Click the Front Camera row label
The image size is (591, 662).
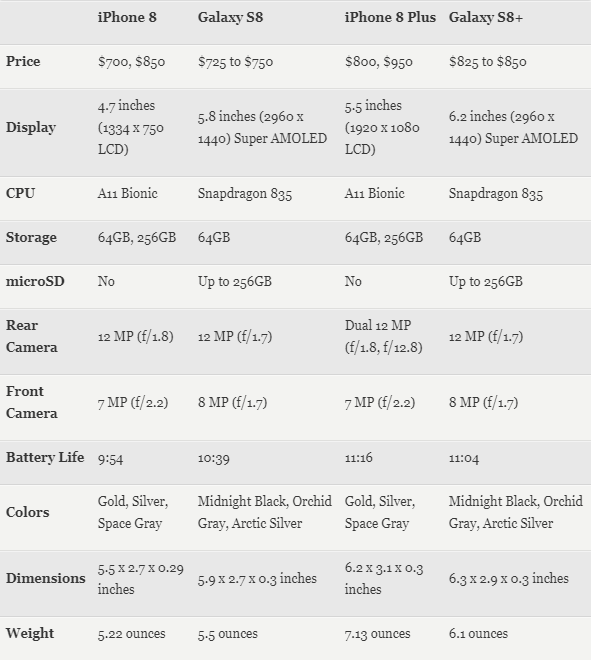click(32, 402)
